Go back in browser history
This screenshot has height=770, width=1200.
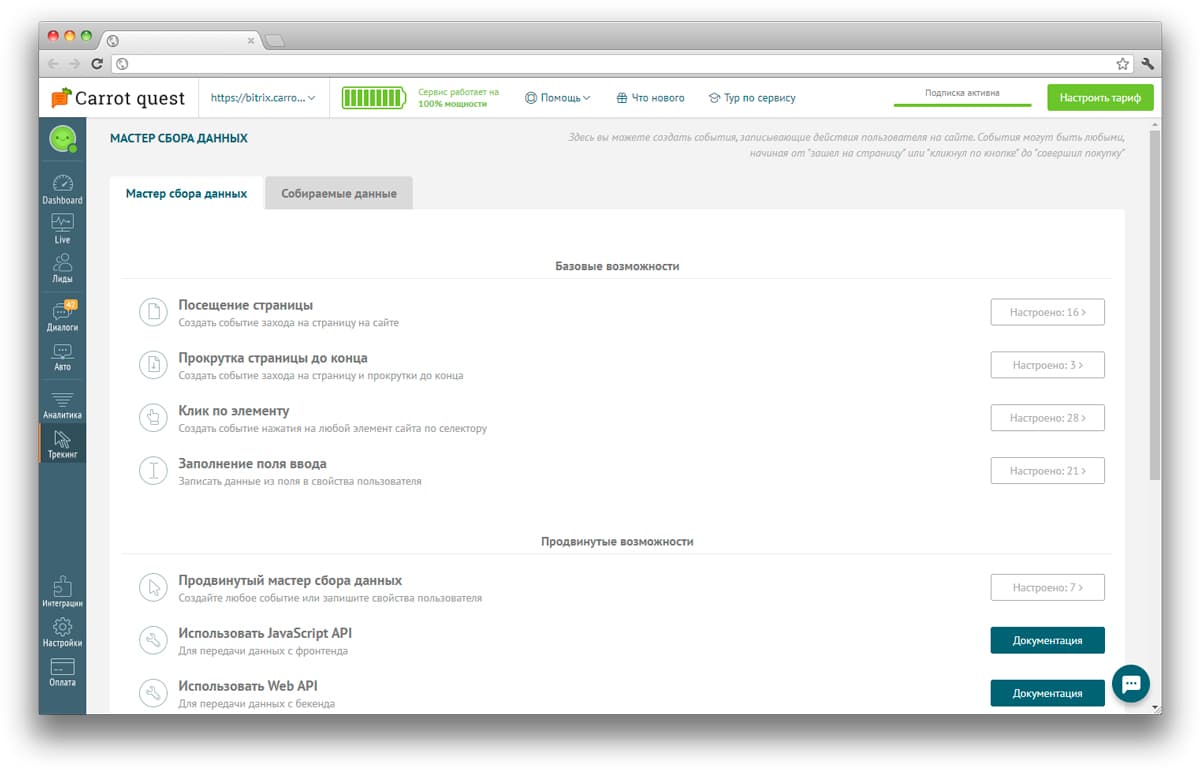tap(54, 63)
